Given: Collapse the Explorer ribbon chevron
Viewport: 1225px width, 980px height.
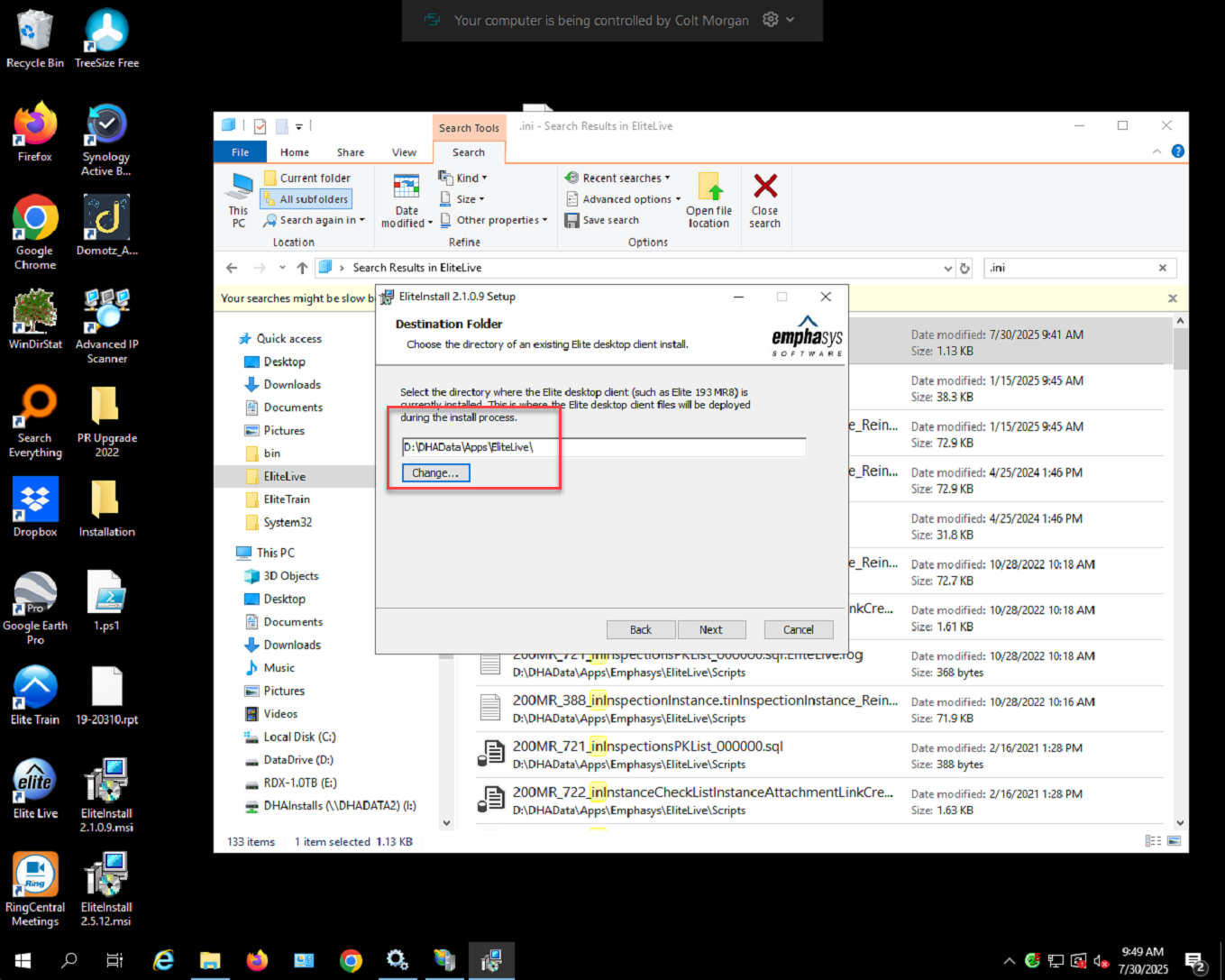Looking at the screenshot, I should tap(1156, 151).
